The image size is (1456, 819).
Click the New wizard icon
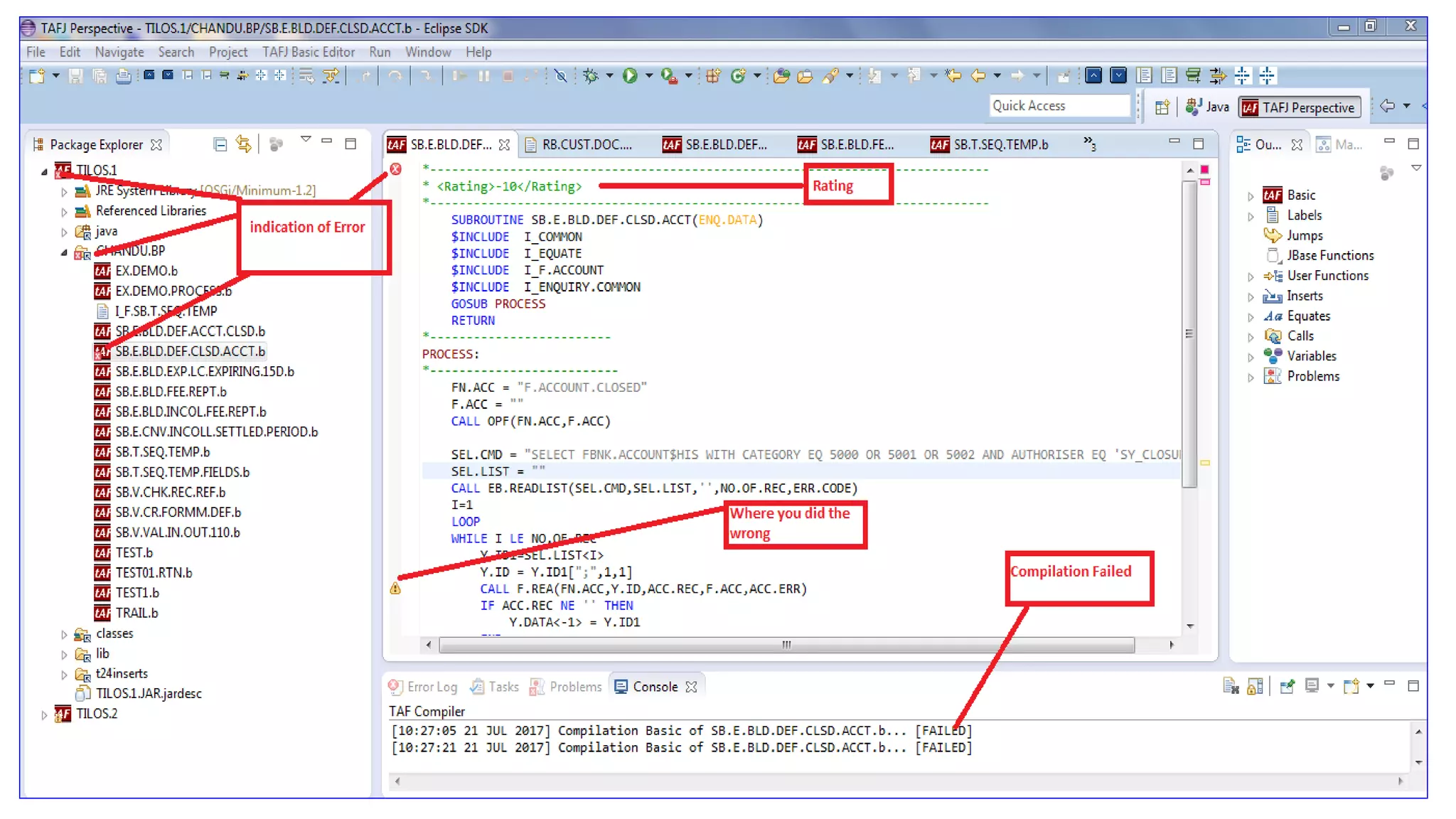click(x=37, y=76)
